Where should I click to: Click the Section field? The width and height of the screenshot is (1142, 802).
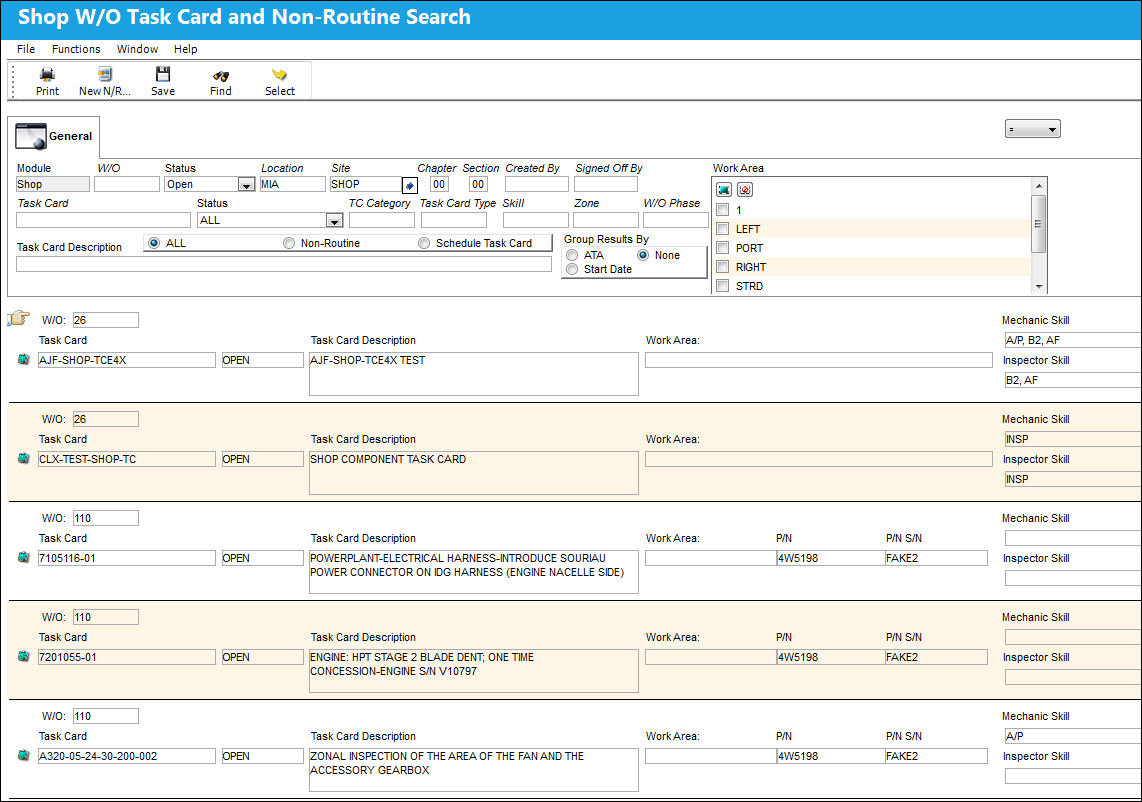[478, 184]
